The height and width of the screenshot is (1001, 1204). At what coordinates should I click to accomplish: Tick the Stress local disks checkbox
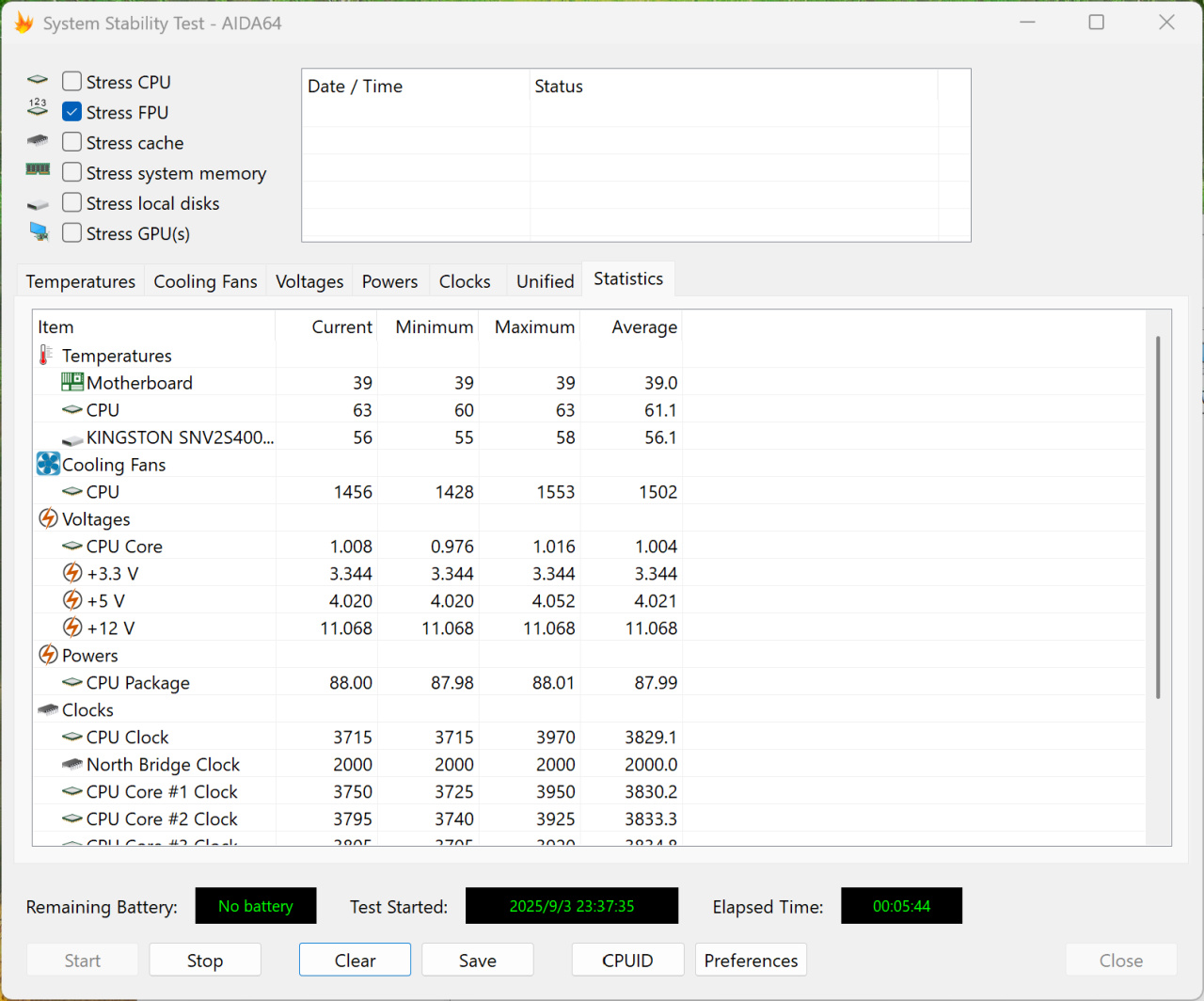(x=72, y=202)
